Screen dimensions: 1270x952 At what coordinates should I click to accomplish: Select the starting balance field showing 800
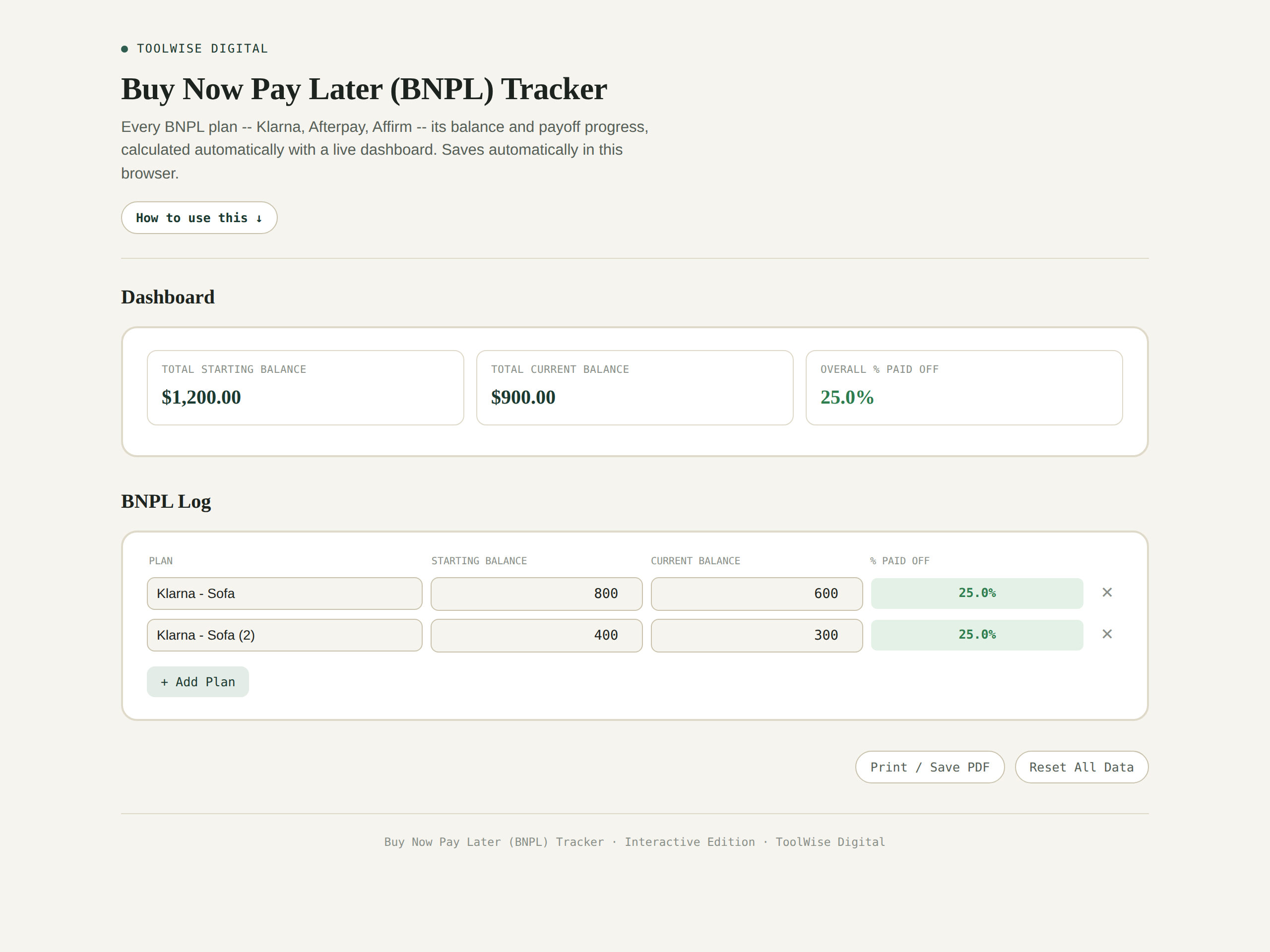[536, 594]
